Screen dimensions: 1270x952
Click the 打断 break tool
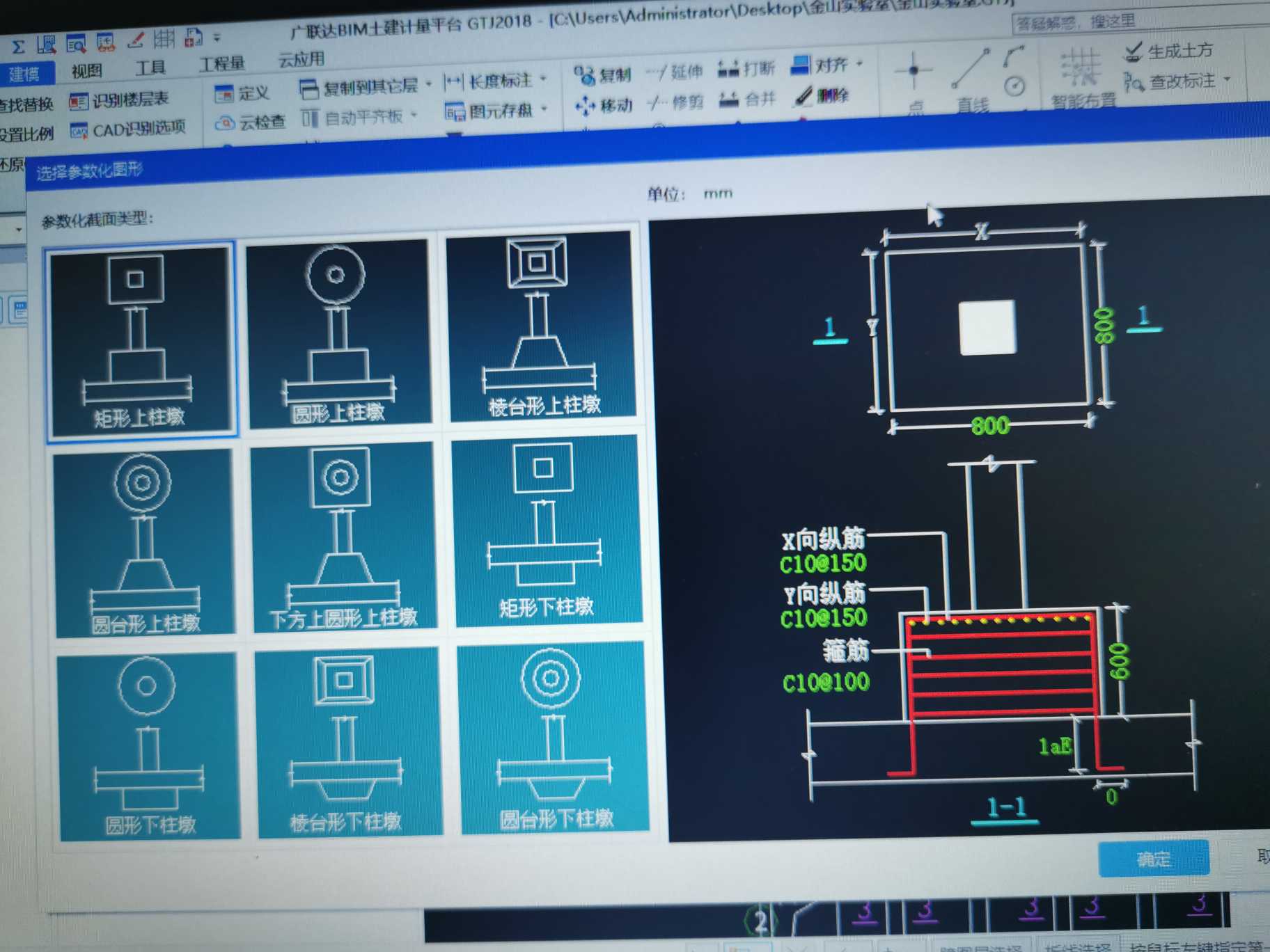tap(746, 68)
